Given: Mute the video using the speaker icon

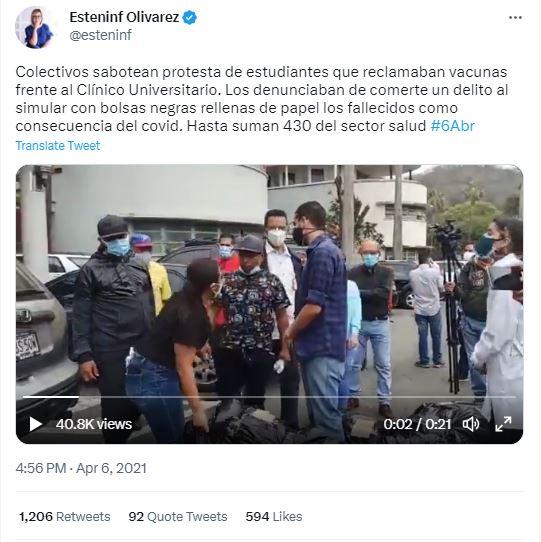Looking at the screenshot, I should (x=471, y=424).
